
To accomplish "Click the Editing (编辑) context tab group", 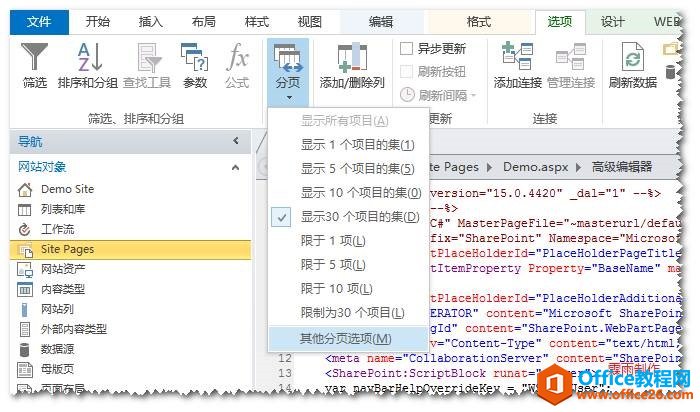I will click(x=381, y=22).
